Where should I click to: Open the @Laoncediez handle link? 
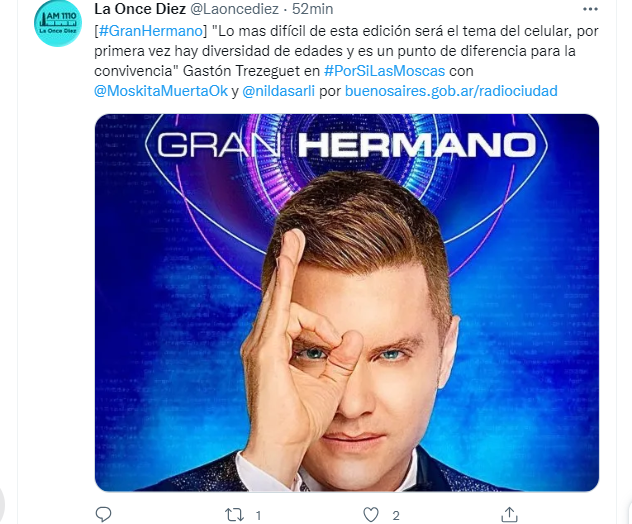point(234,9)
